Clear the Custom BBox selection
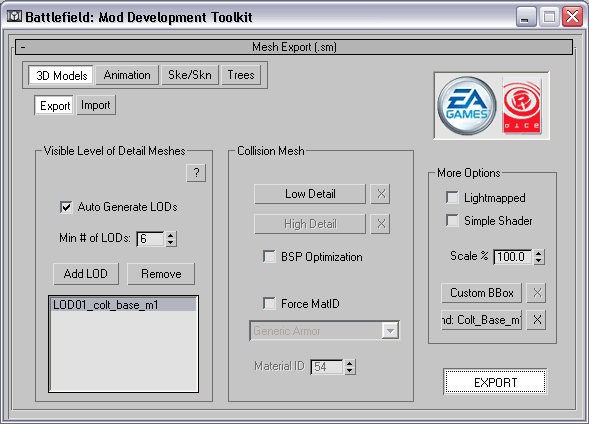This screenshot has height=424, width=589. 536,293
